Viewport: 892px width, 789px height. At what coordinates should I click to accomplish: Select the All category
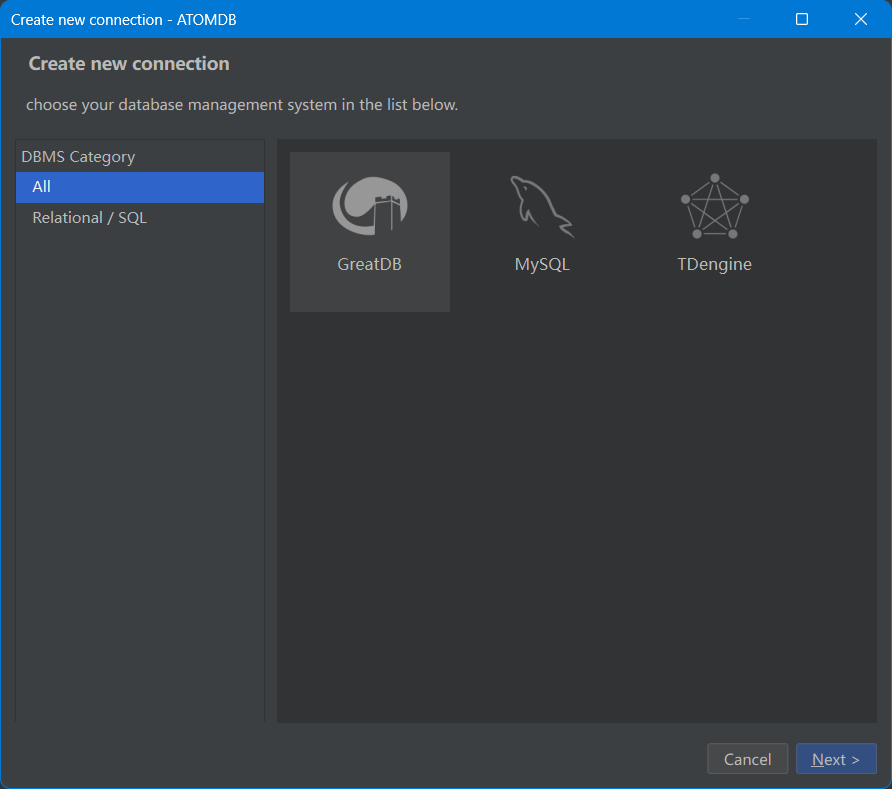140,187
